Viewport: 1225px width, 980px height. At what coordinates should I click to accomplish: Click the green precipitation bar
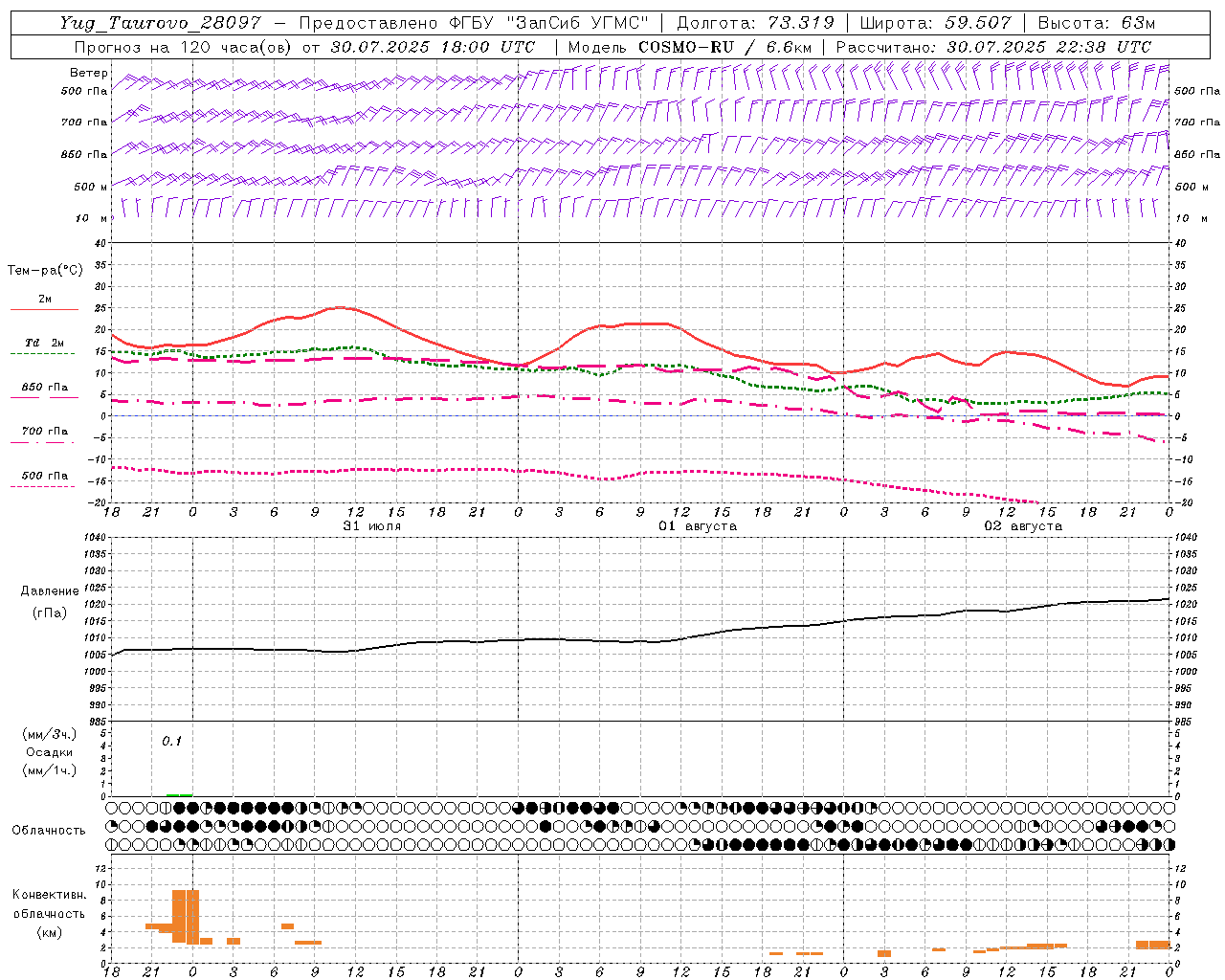pyautogui.click(x=179, y=794)
